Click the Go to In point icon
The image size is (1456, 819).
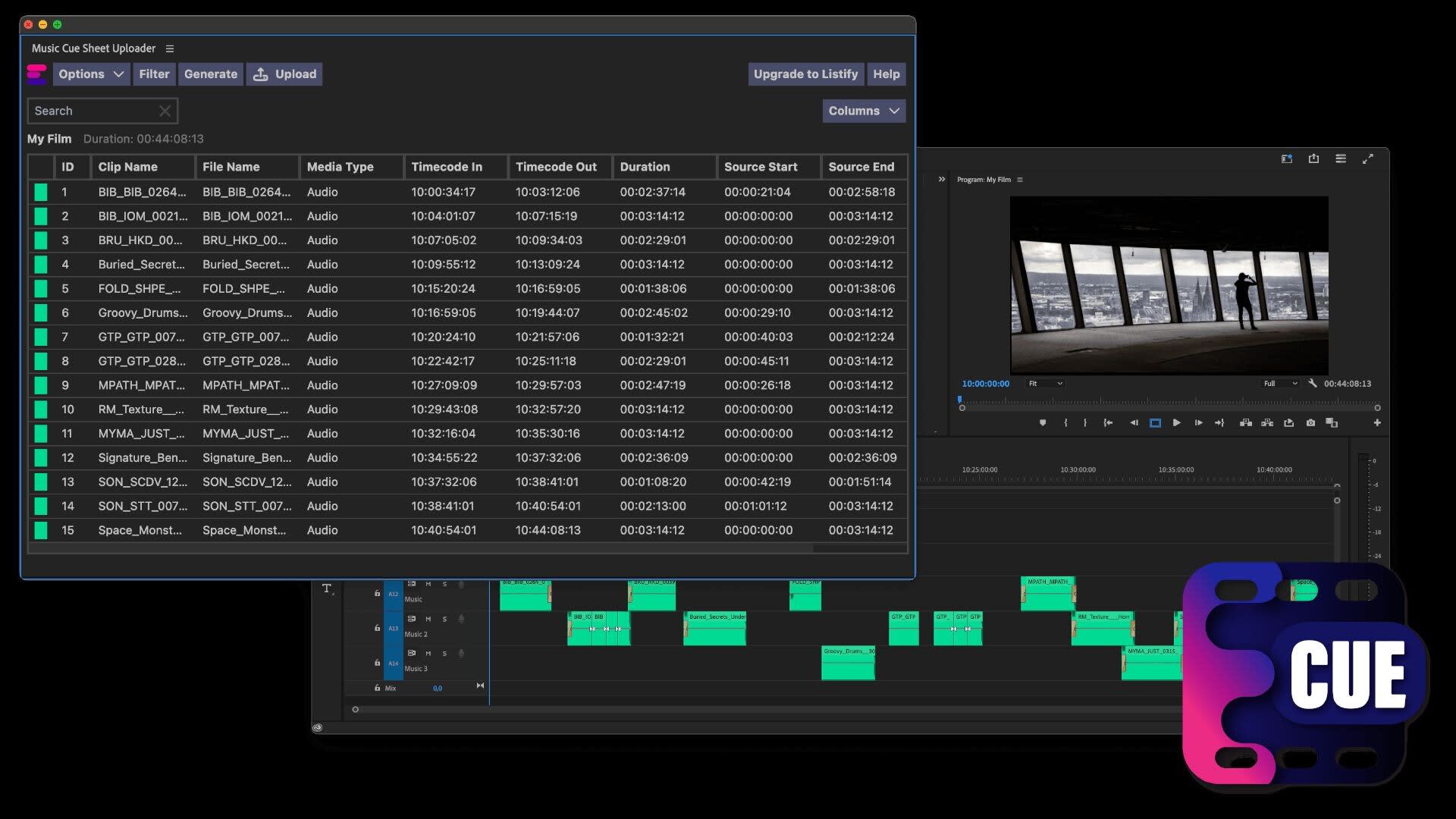1108,423
